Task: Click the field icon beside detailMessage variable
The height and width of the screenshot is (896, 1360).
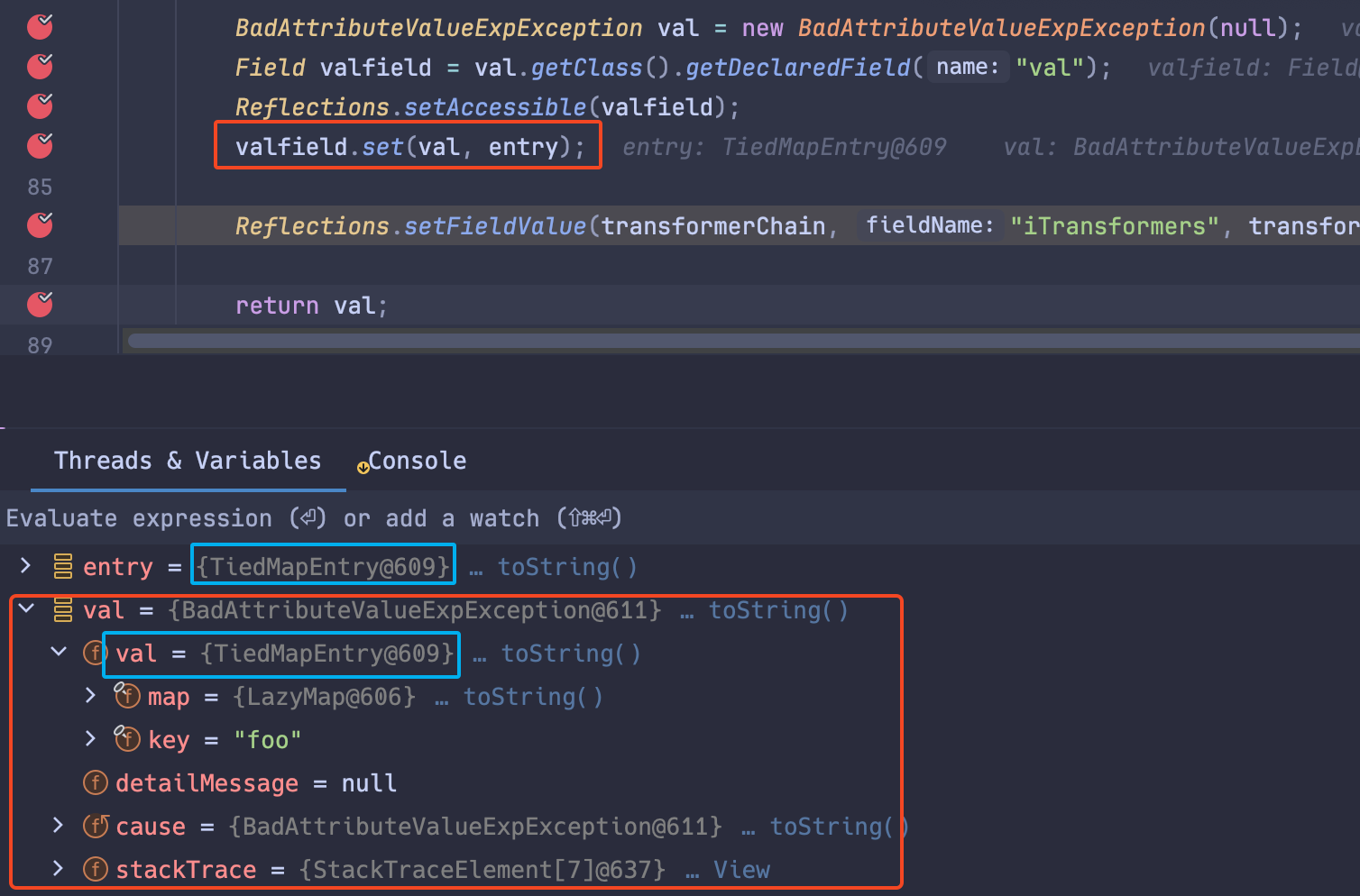Action: coord(96,782)
